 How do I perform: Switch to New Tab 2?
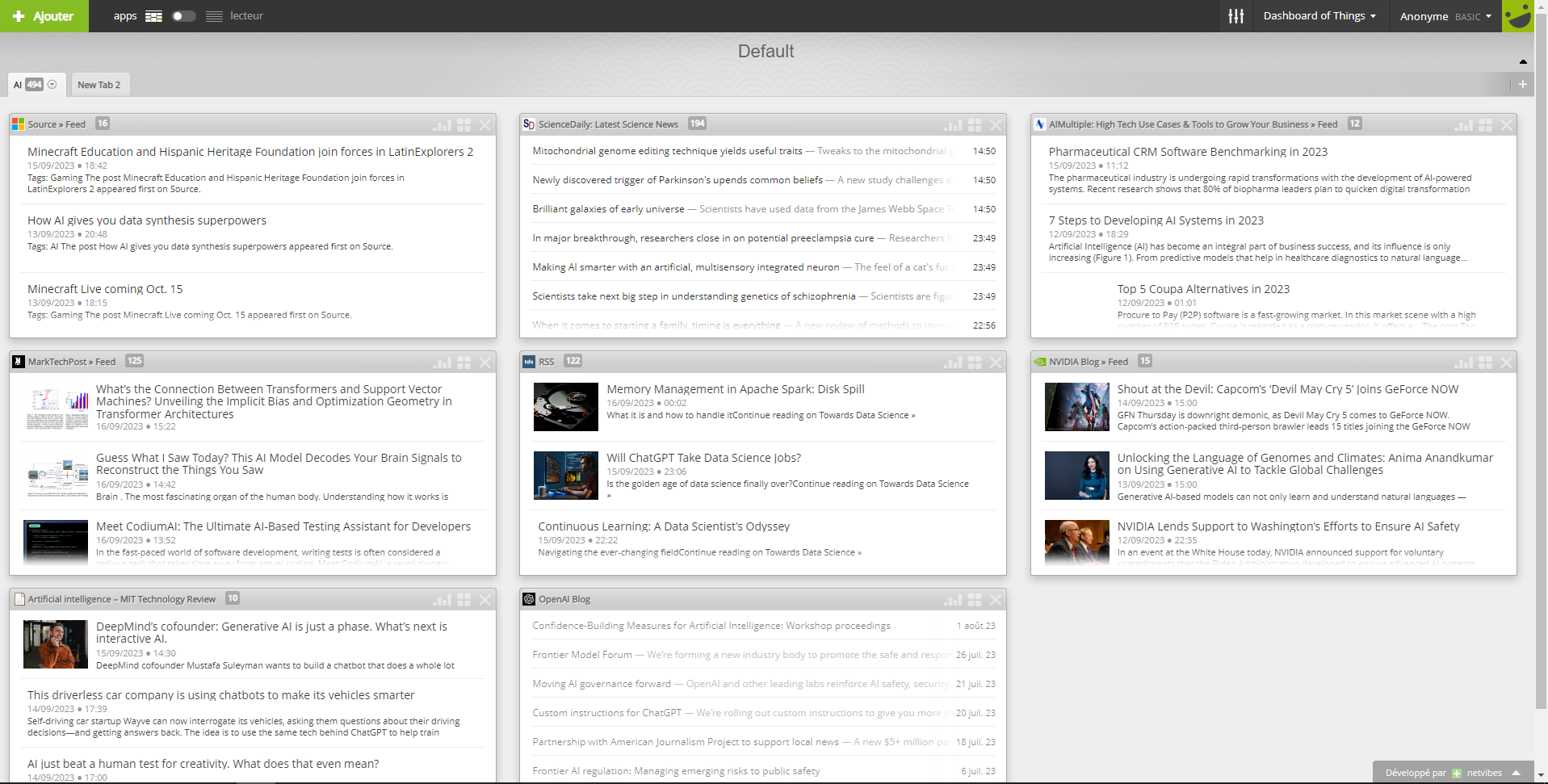click(99, 85)
